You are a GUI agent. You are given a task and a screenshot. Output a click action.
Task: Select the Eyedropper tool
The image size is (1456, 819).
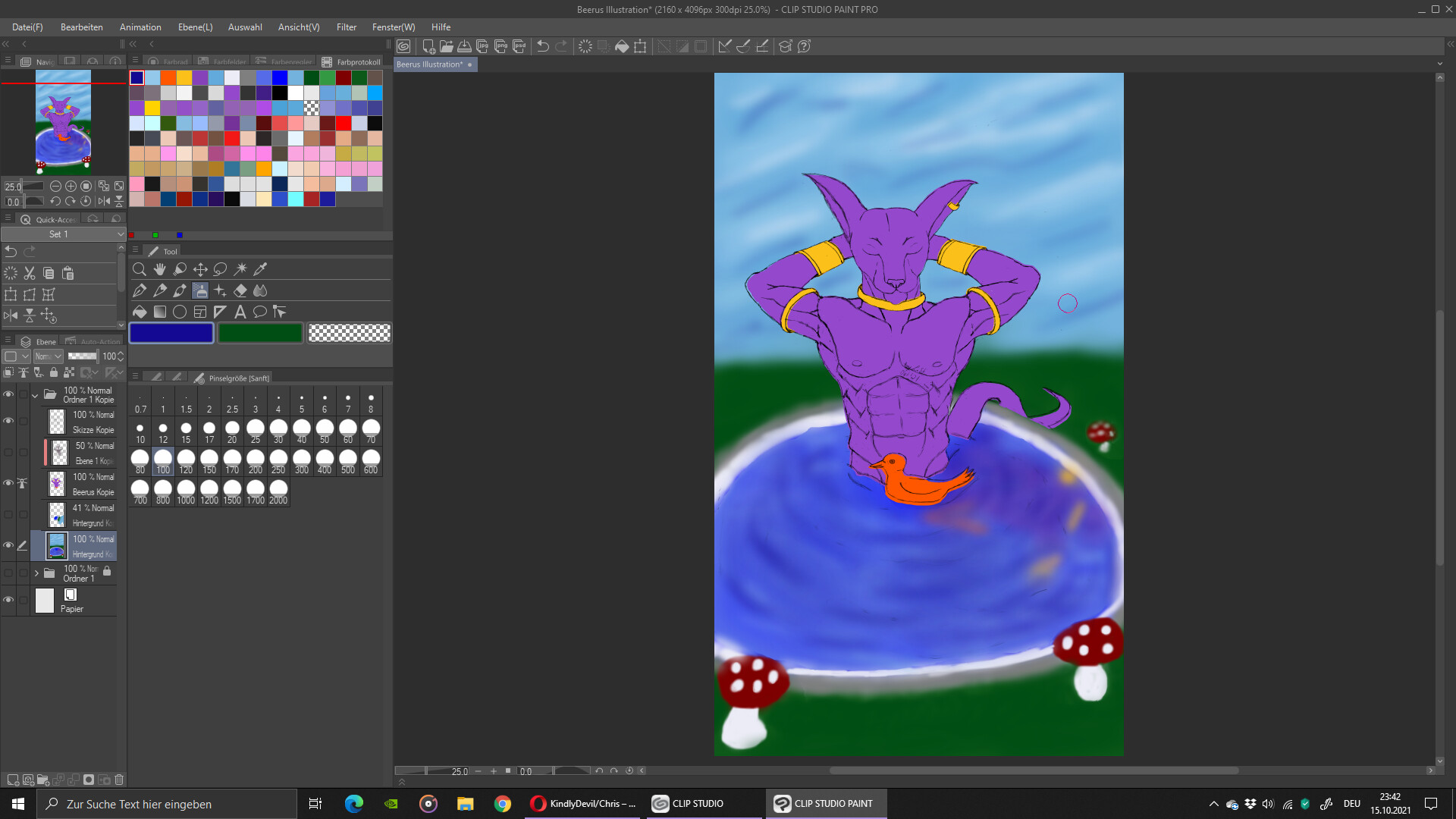click(x=260, y=269)
